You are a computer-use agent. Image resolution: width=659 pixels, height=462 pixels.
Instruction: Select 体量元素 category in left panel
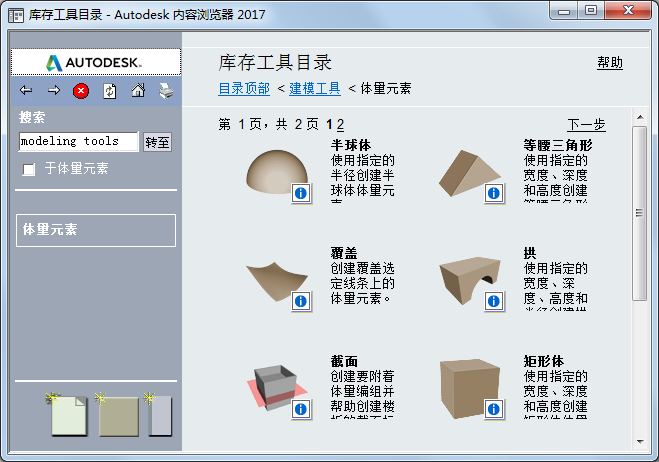(96, 230)
